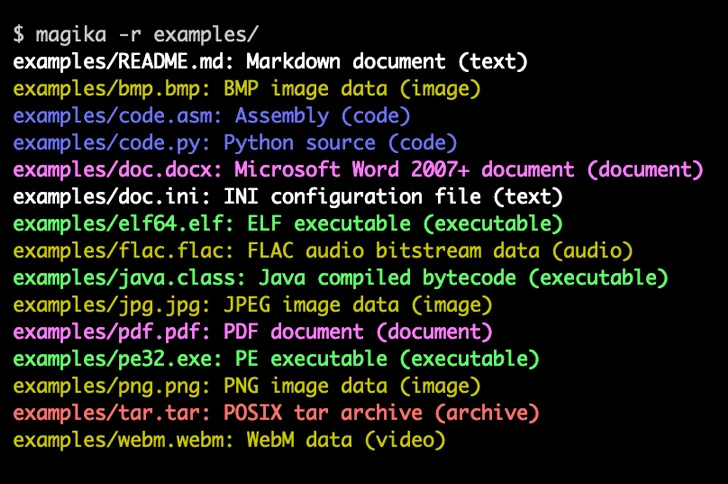The image size is (728, 484).
Task: Click the examples/code.py Python source line
Action: [235, 143]
